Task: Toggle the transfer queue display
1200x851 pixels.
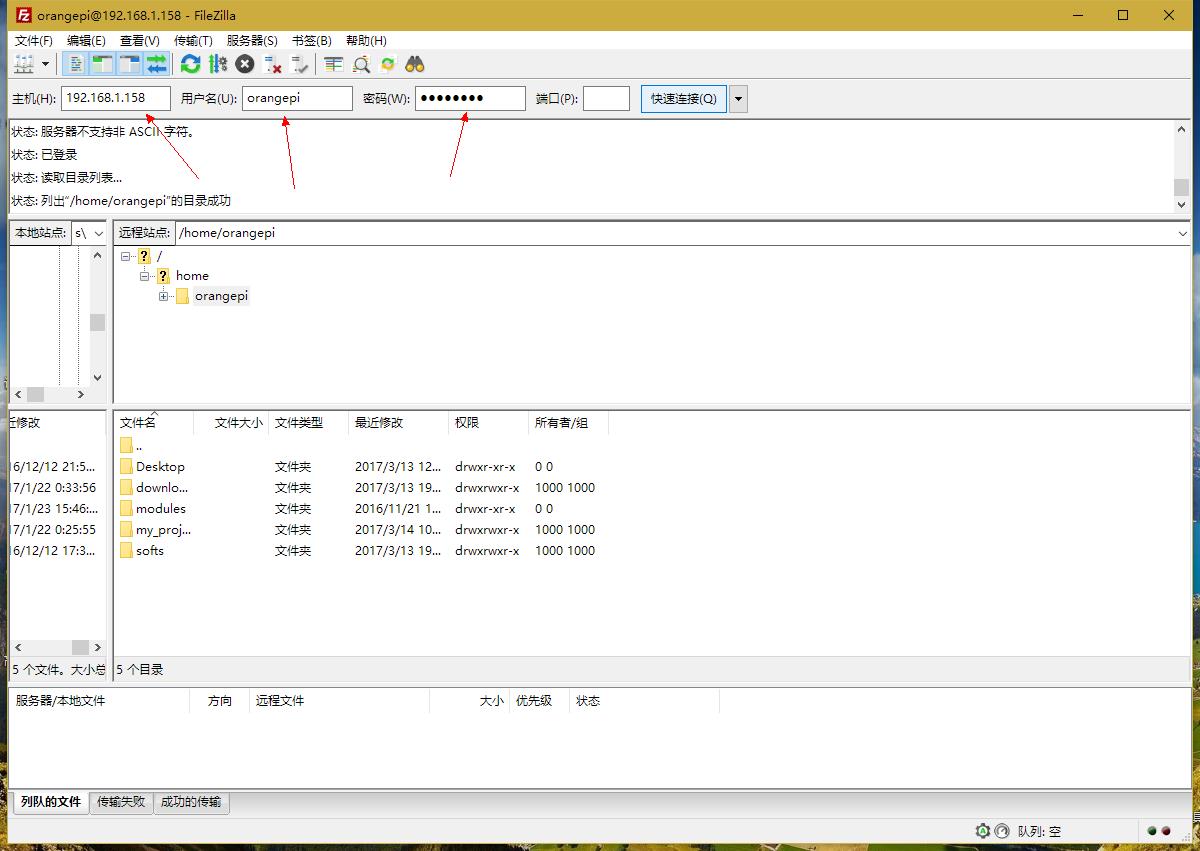Action: coord(156,64)
